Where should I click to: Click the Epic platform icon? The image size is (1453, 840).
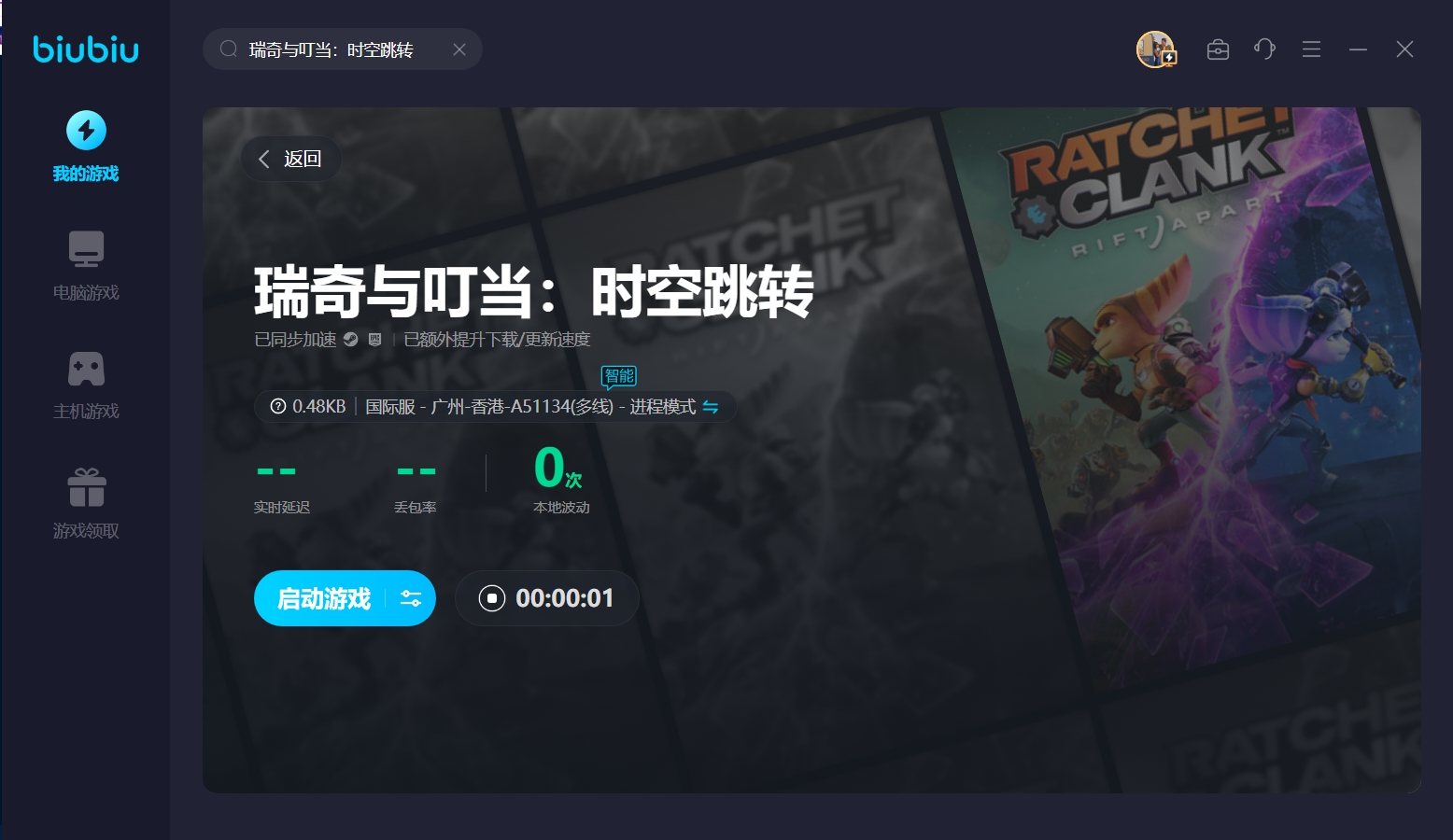point(375,340)
